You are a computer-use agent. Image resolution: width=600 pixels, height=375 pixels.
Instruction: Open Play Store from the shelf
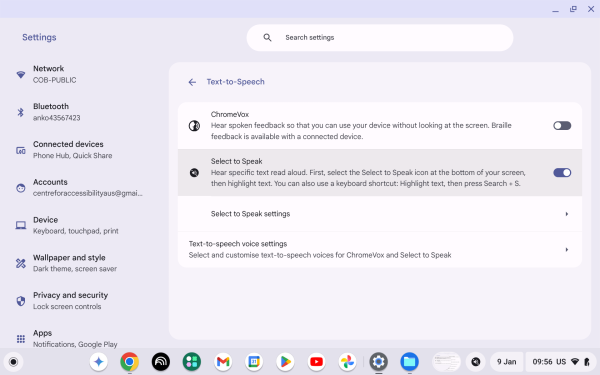click(x=285, y=362)
